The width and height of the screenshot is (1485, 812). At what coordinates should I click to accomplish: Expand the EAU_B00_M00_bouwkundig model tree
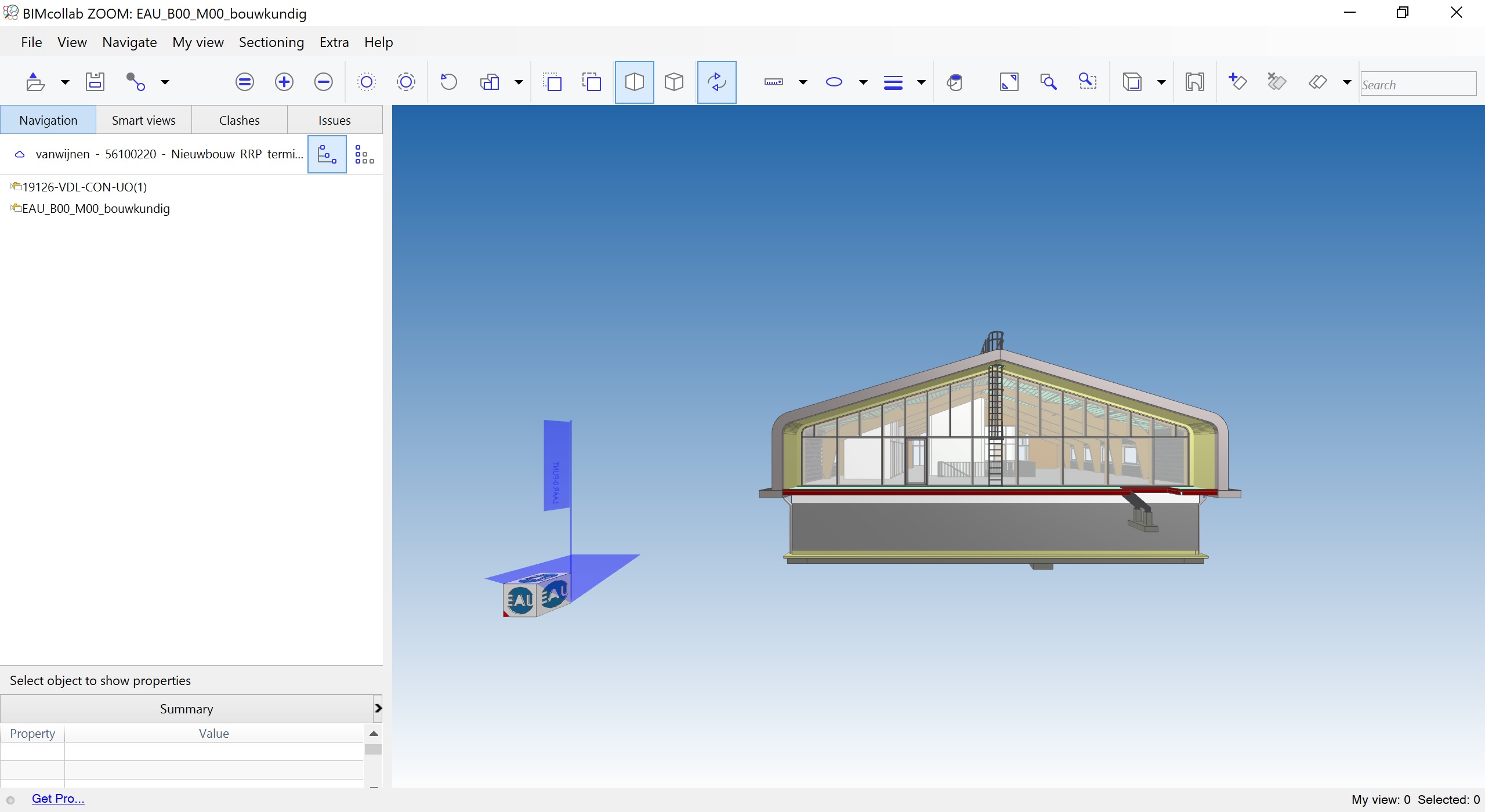pos(8,208)
